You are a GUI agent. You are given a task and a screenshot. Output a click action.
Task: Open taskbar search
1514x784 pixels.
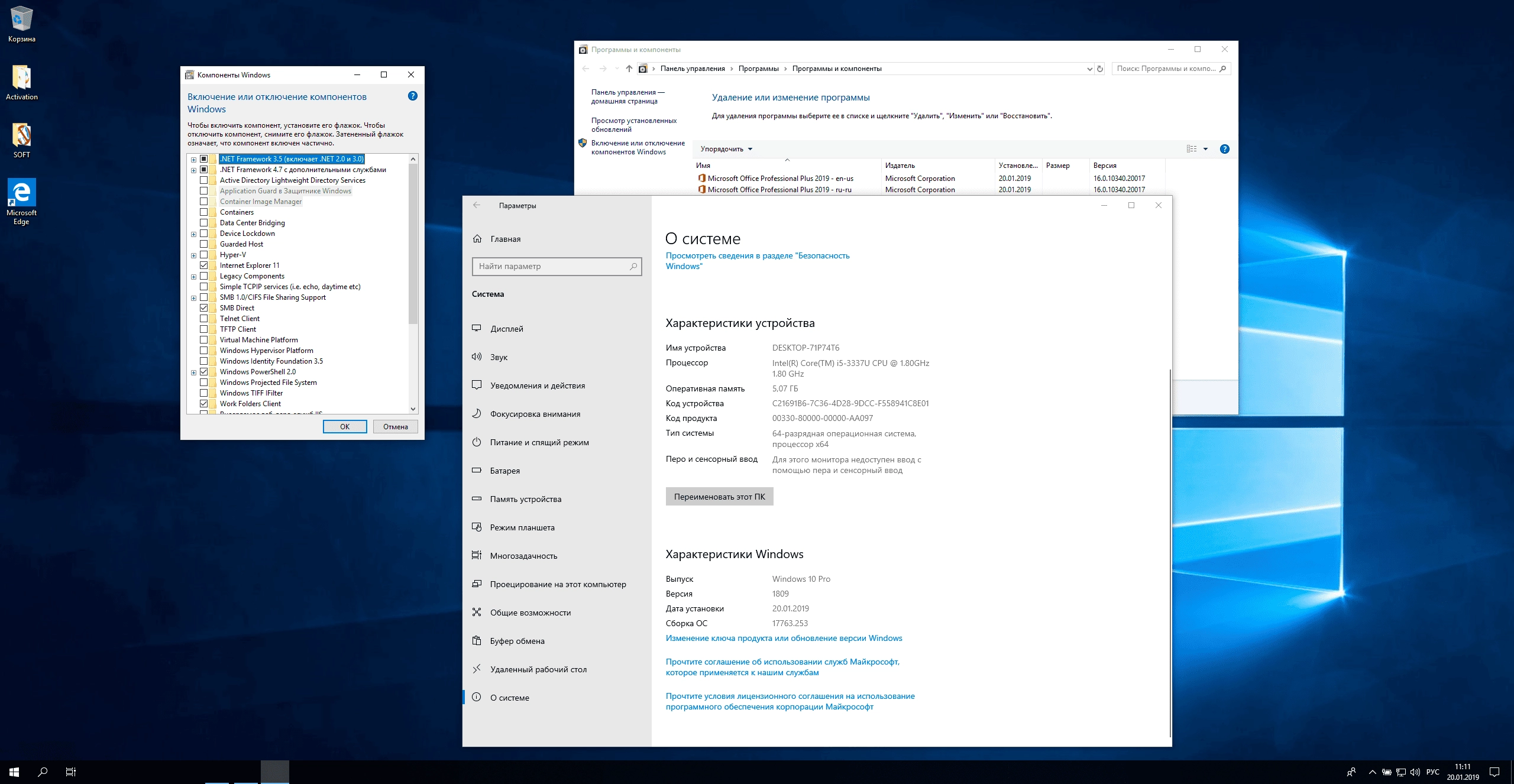click(43, 772)
